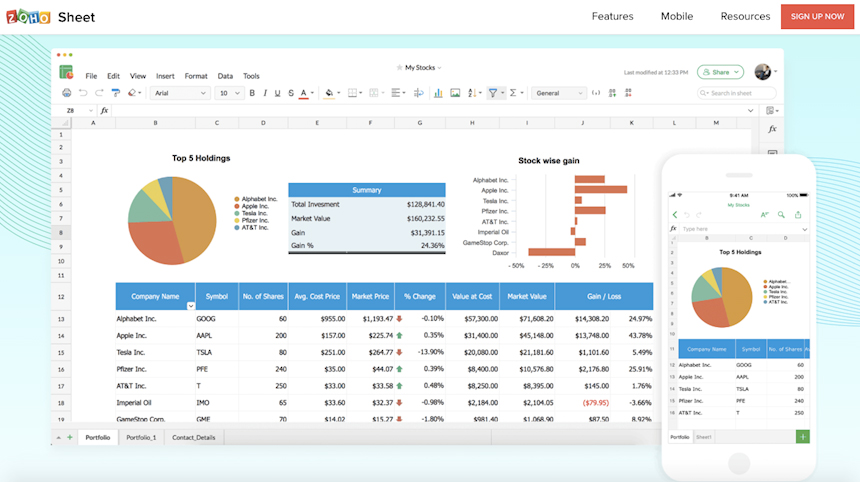Screen dimensions: 860x482
Task: Click the insert image icon
Action: click(x=455, y=93)
